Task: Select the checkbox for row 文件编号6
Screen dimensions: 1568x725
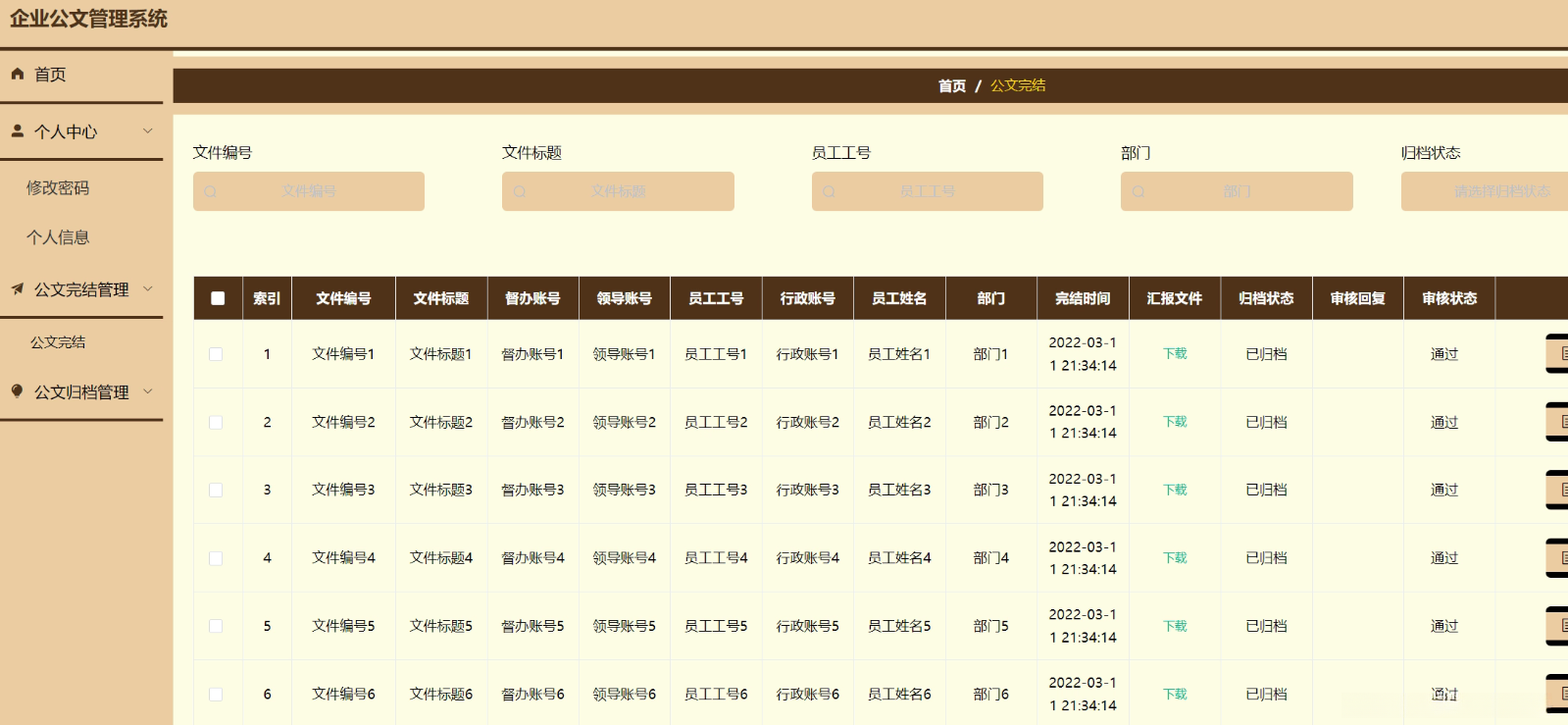Action: point(216,694)
